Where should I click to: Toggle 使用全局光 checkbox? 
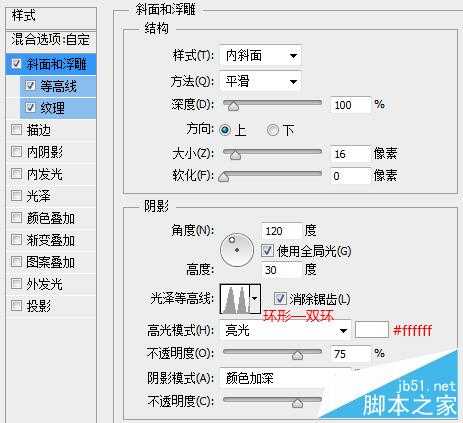[x=267, y=251]
